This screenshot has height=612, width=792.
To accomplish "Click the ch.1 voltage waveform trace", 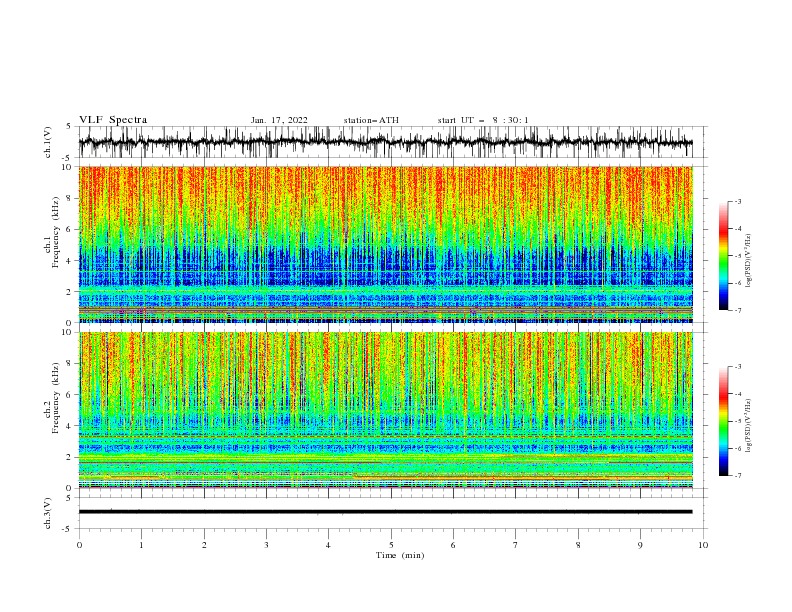I will [385, 142].
